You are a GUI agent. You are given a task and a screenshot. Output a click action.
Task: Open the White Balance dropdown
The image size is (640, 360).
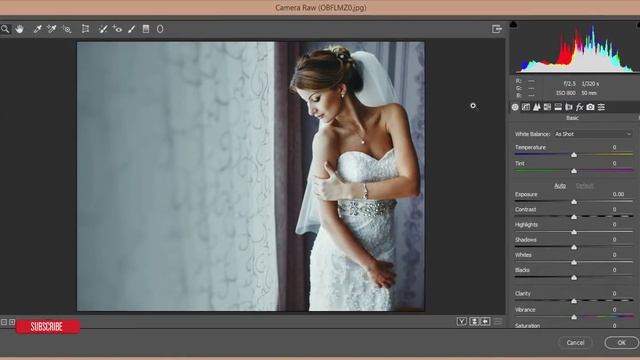pyautogui.click(x=593, y=134)
